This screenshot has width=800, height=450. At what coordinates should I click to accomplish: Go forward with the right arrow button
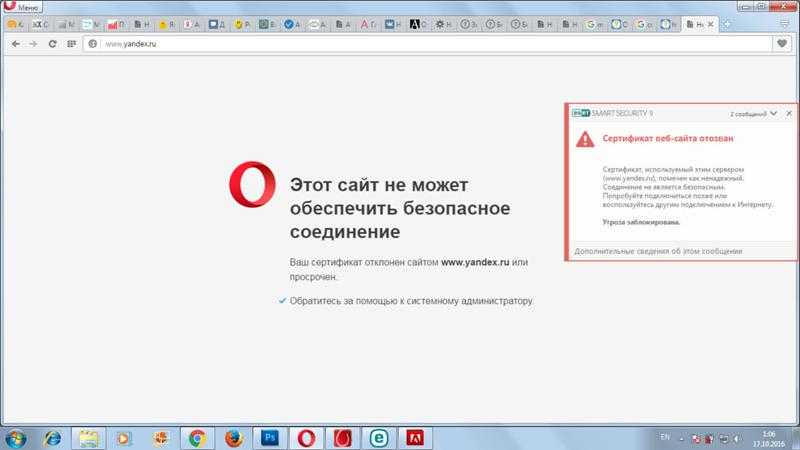coord(34,44)
